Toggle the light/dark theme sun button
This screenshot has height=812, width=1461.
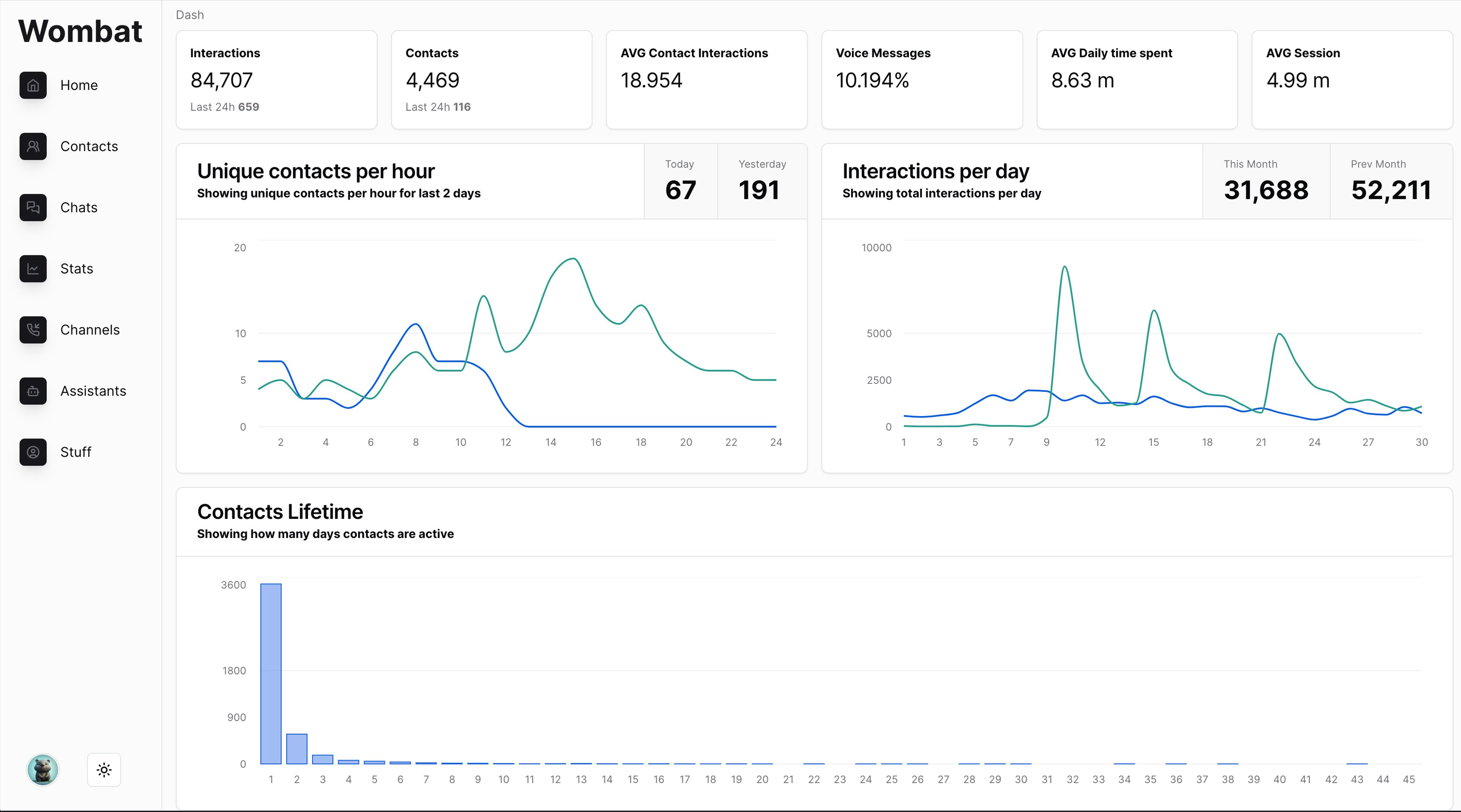click(x=104, y=770)
